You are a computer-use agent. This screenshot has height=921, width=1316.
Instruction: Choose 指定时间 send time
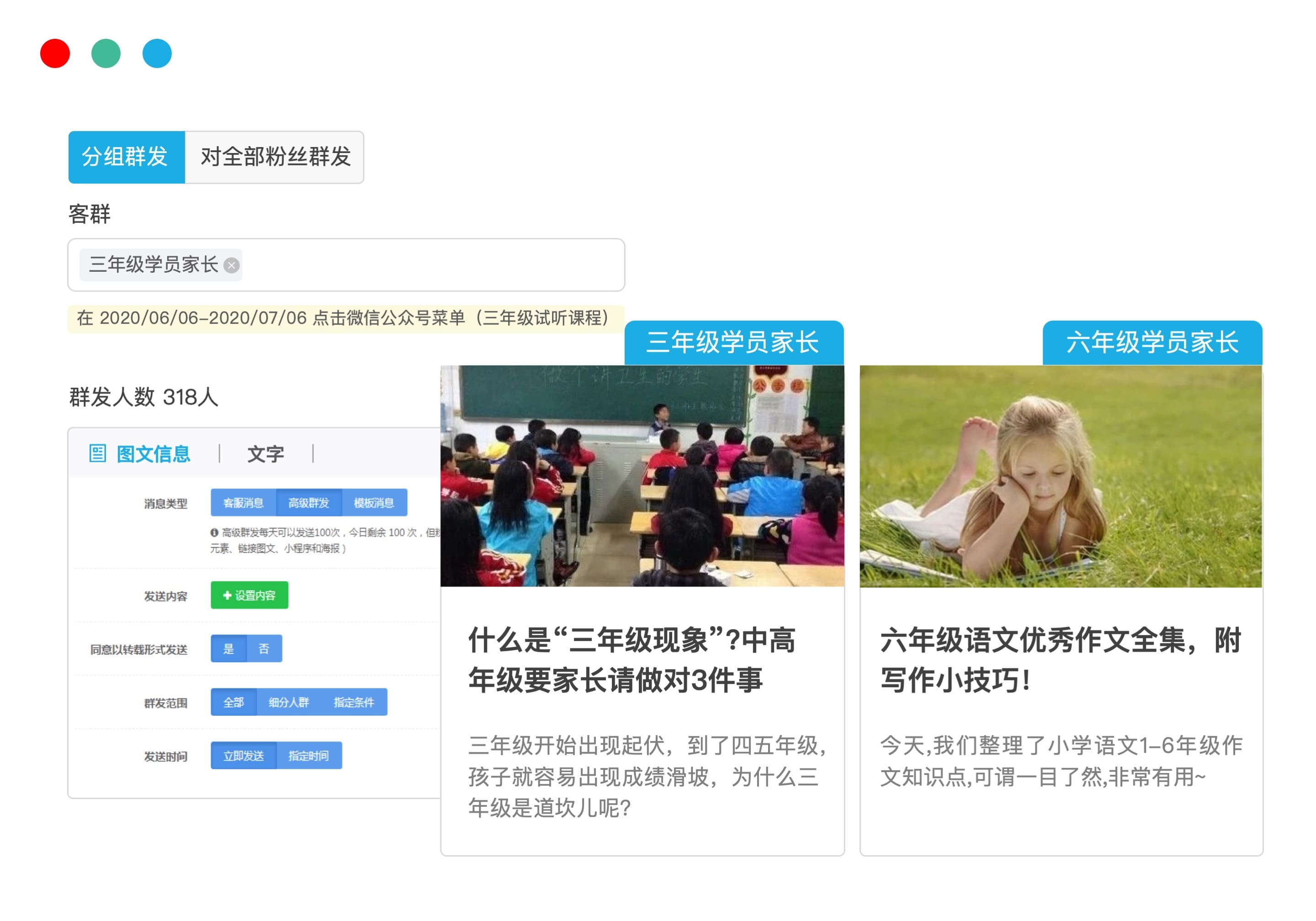(x=309, y=755)
